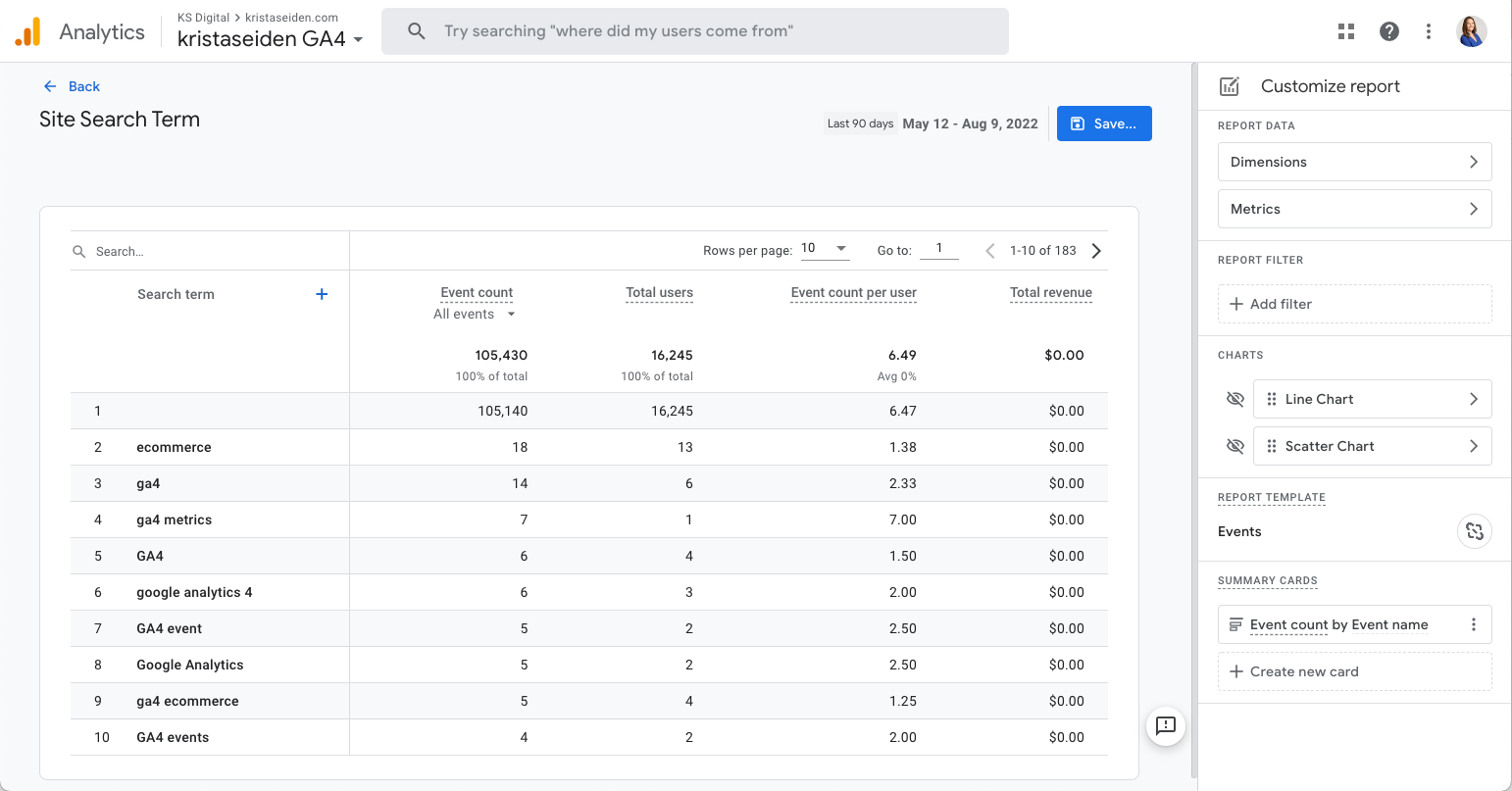Viewport: 1512px width, 791px height.
Task: Open the feedback icon near the table
Action: click(x=1166, y=725)
